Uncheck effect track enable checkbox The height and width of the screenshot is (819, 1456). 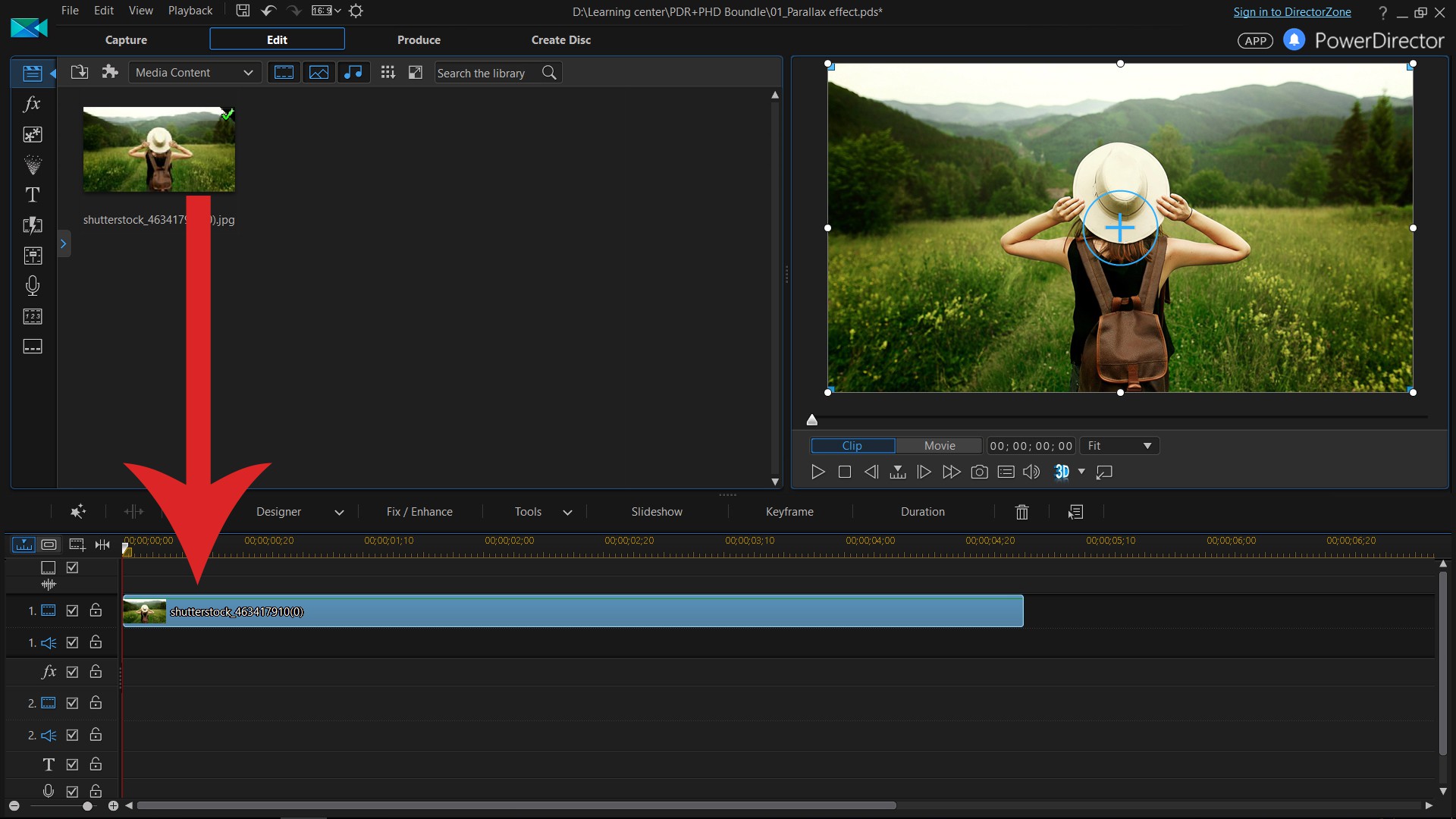coord(72,672)
